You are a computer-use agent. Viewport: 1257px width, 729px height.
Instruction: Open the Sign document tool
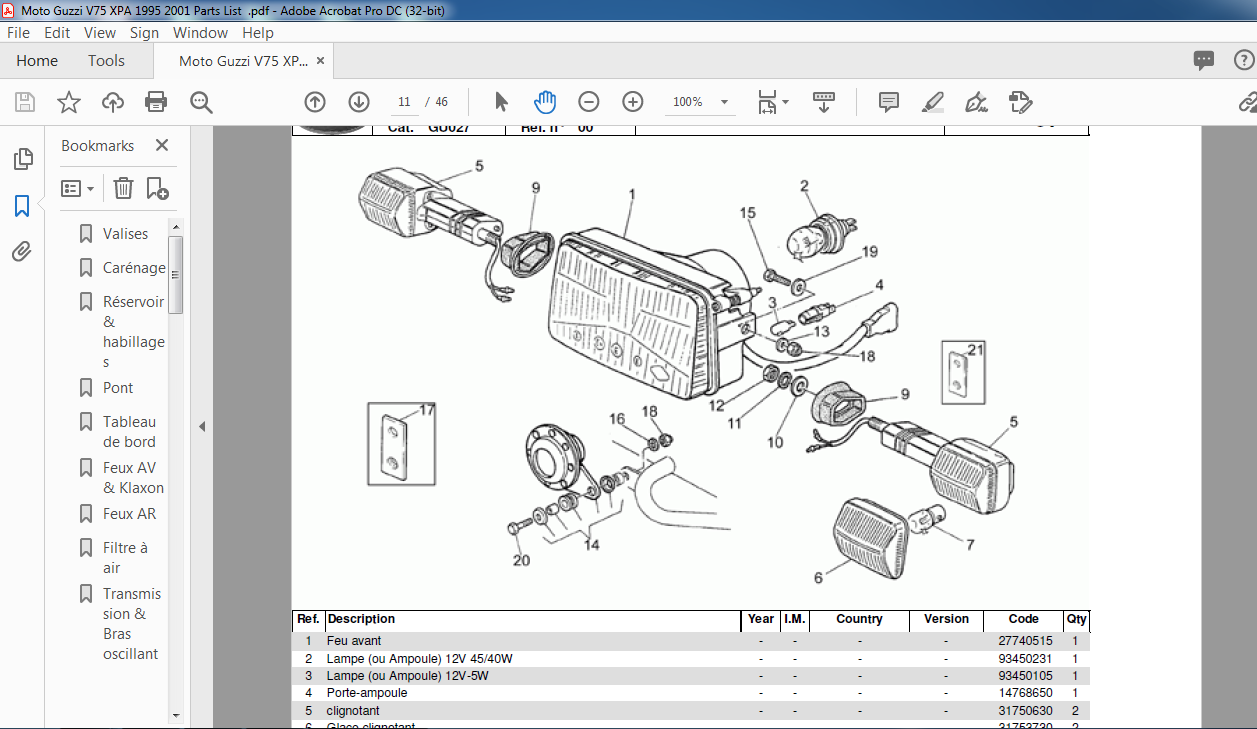[x=976, y=102]
